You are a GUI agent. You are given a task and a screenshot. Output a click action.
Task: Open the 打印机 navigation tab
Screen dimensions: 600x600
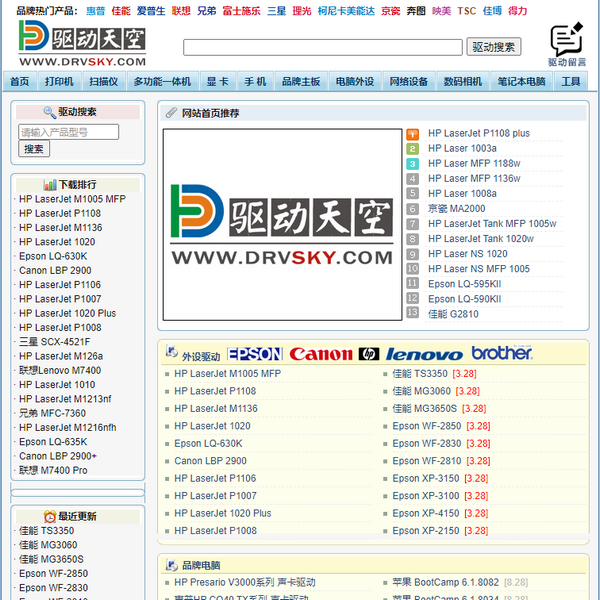[59, 82]
